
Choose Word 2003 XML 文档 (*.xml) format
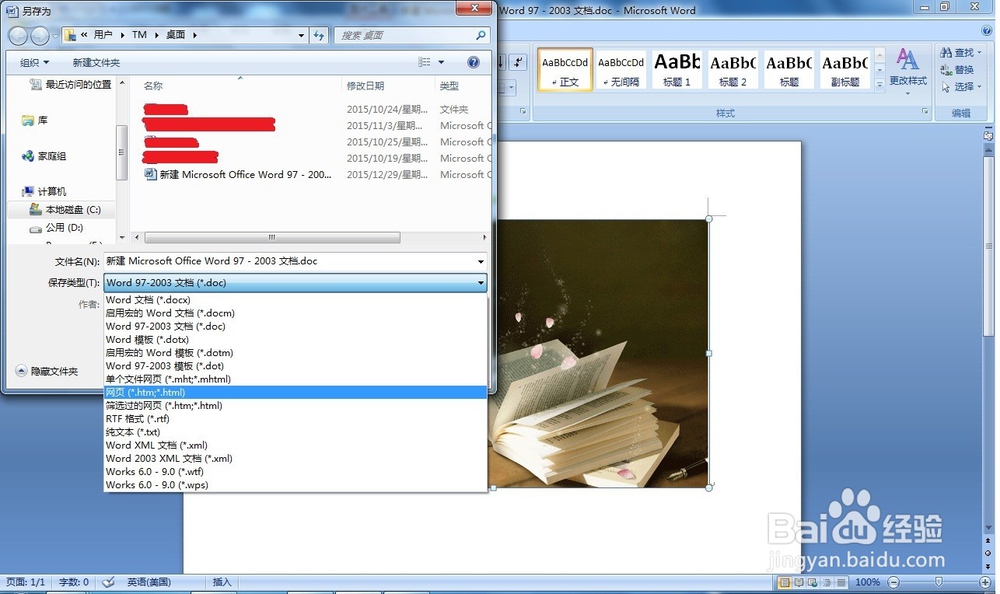[x=295, y=458]
